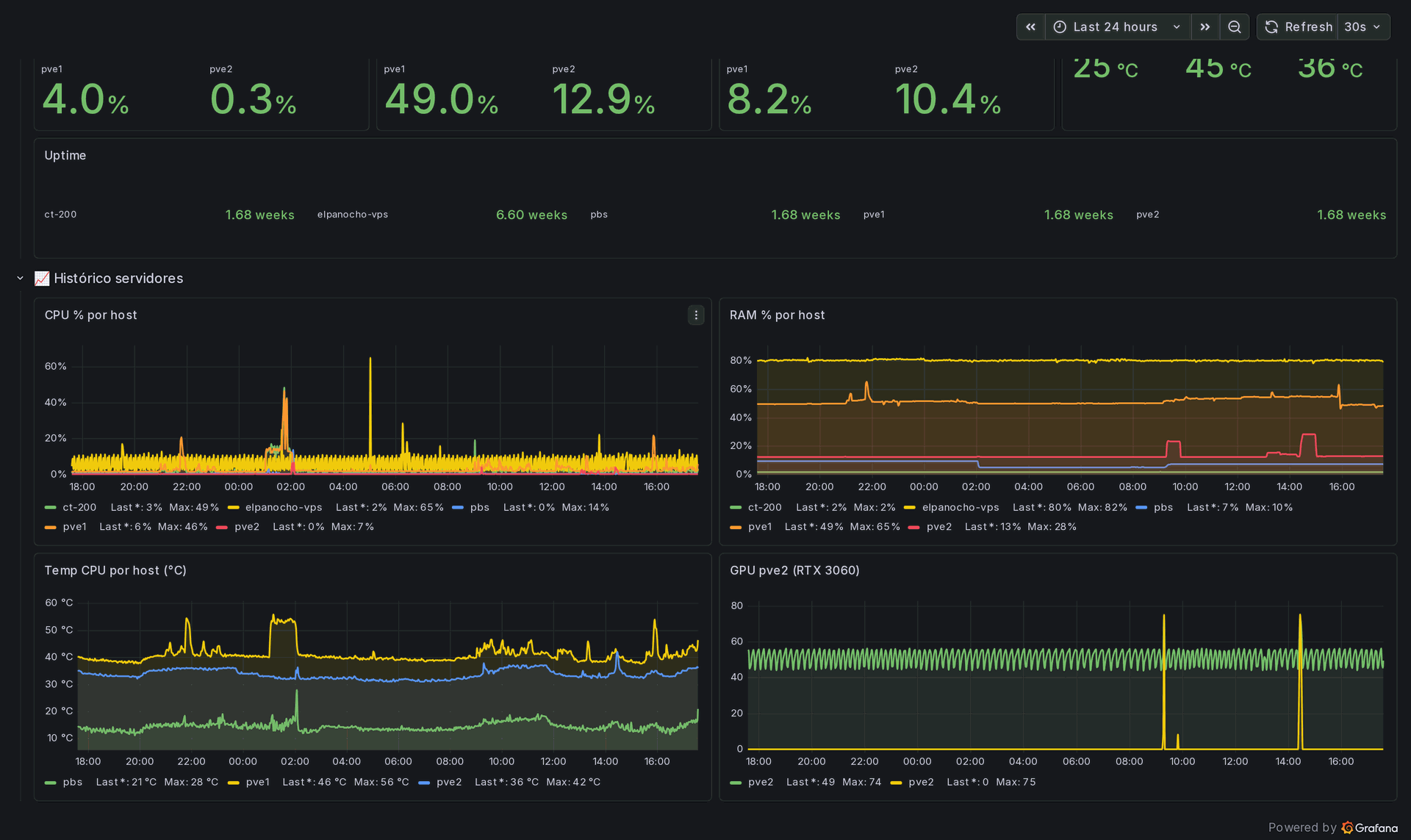Click the pve1 uptime value

pyautogui.click(x=1079, y=215)
